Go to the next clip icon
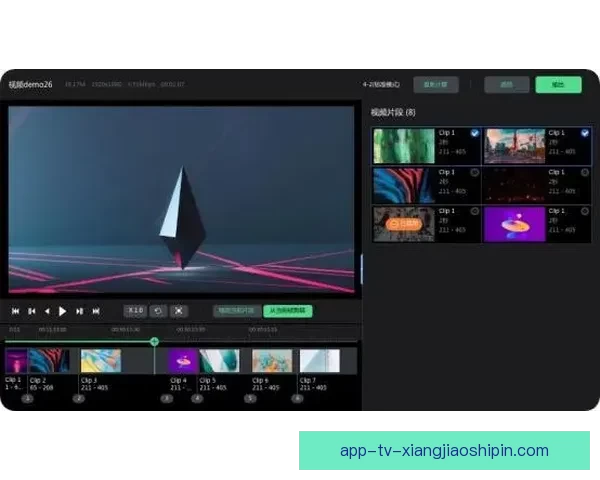This screenshot has width=600, height=480. 80,311
